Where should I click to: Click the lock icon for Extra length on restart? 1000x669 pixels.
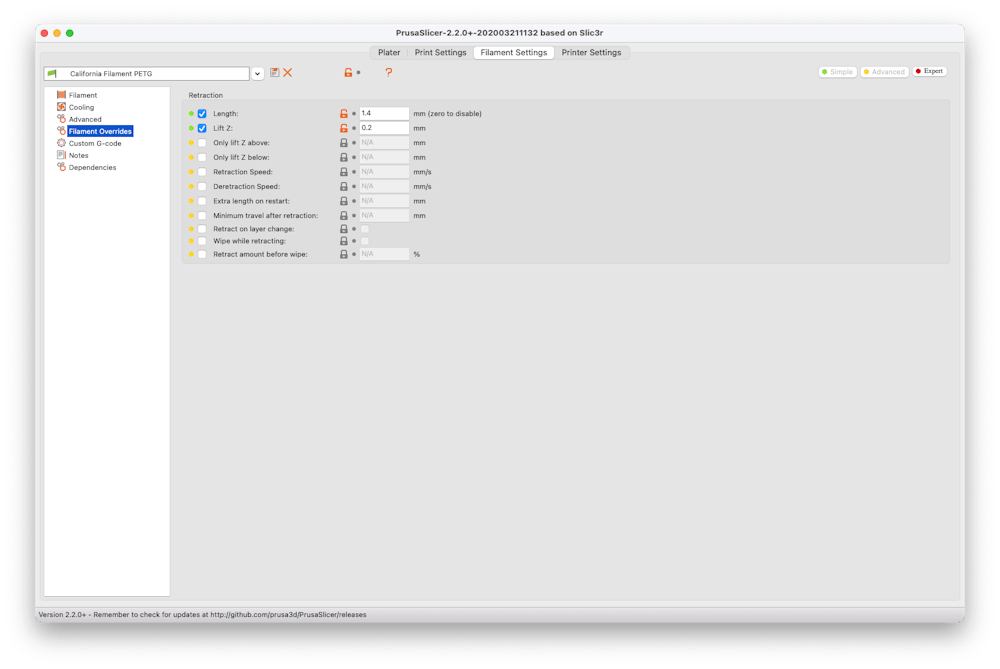point(344,202)
